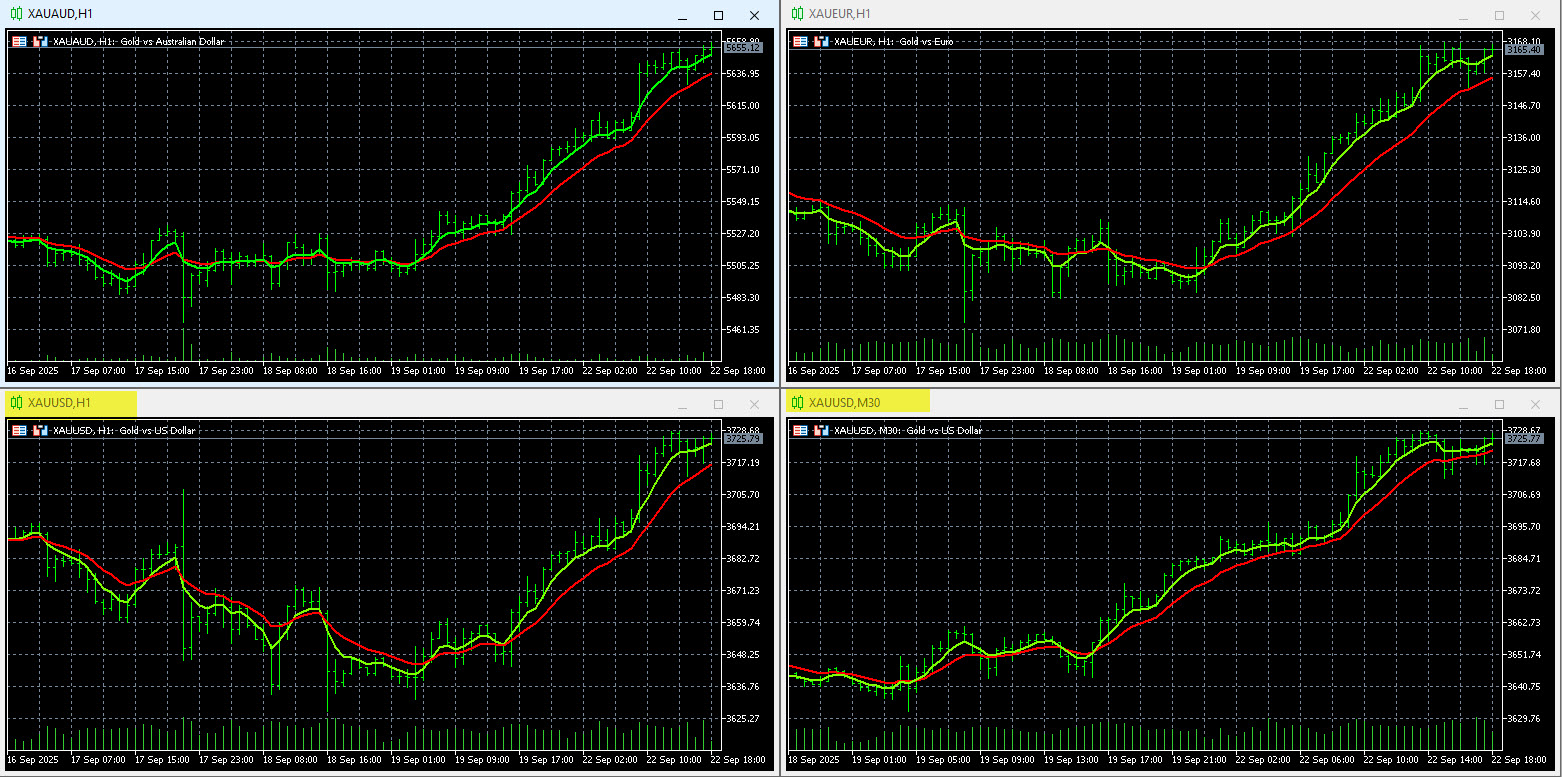Click candlestick icon in XAUUSD,M30 title bar
The image size is (1562, 777).
pos(797,403)
